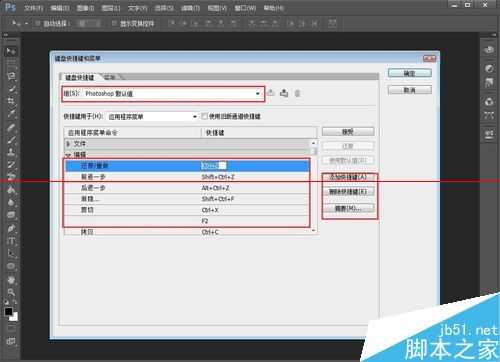Swap foreground and background colors arrow
The image size is (500, 362).
15,302
